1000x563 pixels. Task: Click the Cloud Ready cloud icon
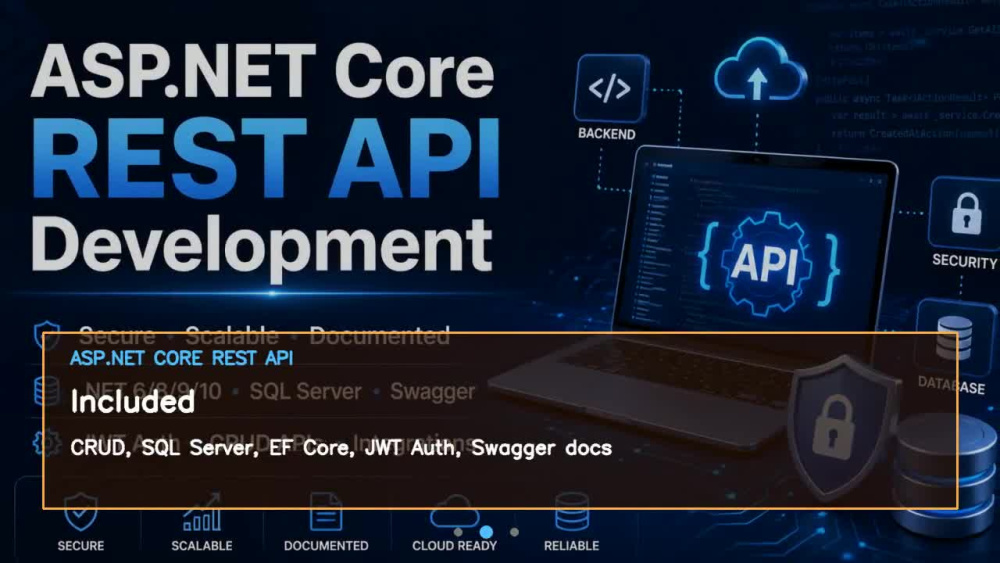coord(454,511)
